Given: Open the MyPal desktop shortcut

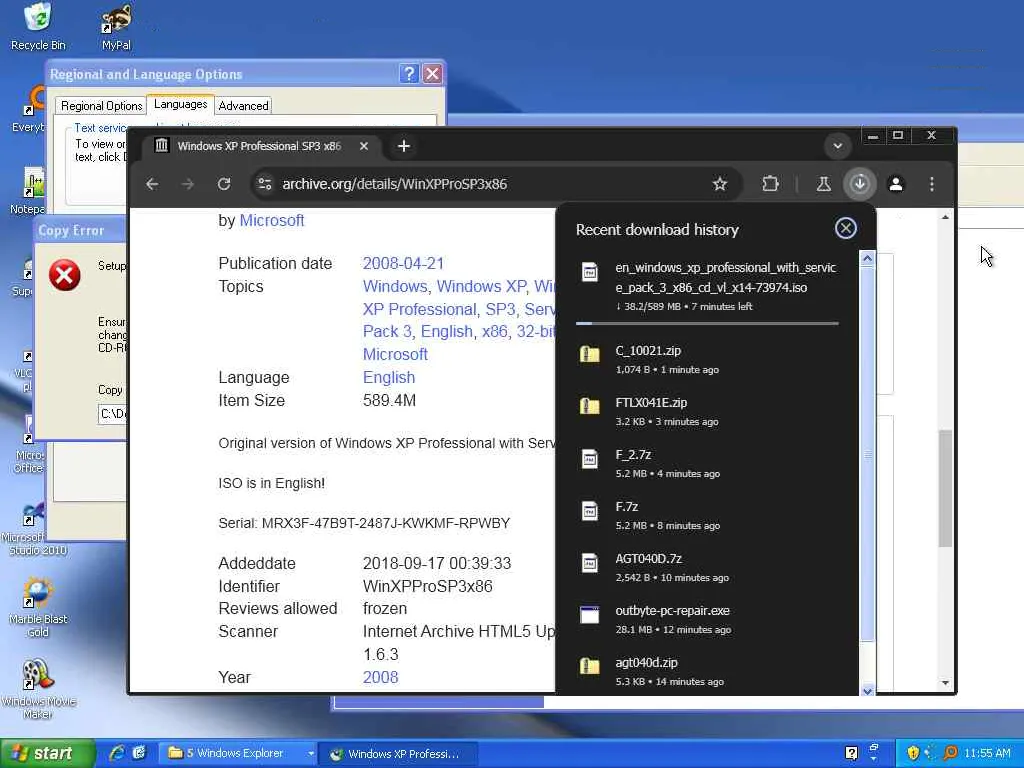Looking at the screenshot, I should click(x=116, y=26).
